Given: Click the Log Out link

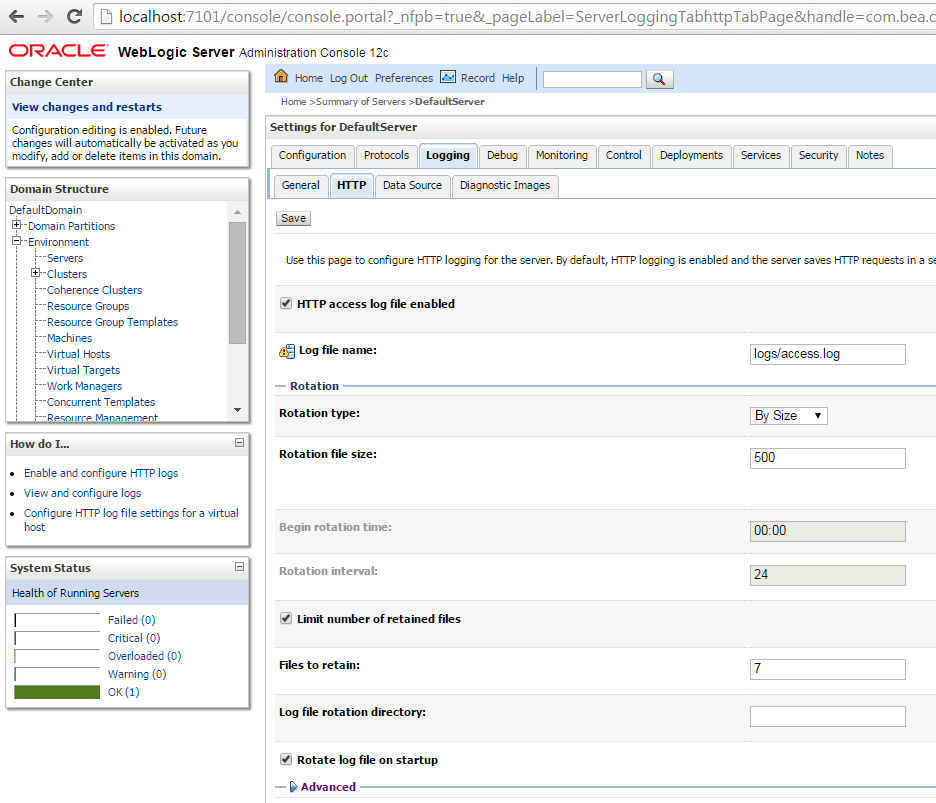Looking at the screenshot, I should (x=349, y=78).
